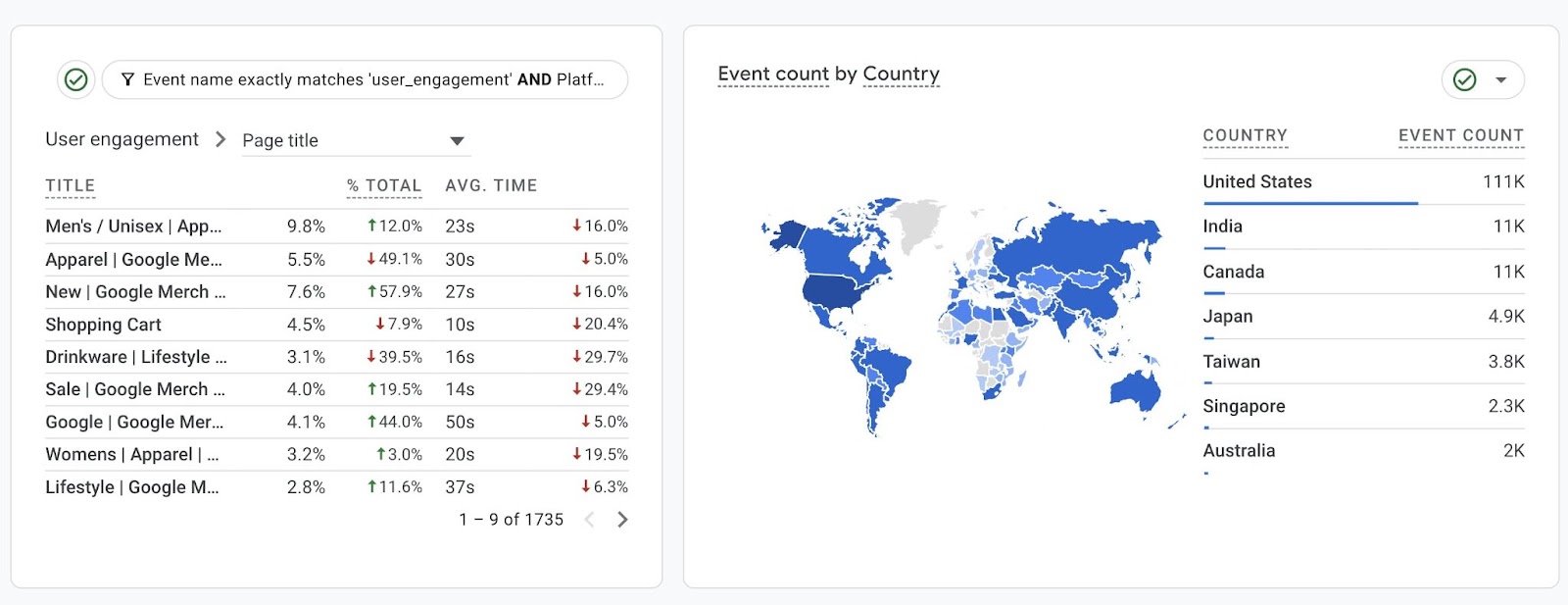Go to next page of titles
Screen dimensions: 1568x605
[622, 520]
